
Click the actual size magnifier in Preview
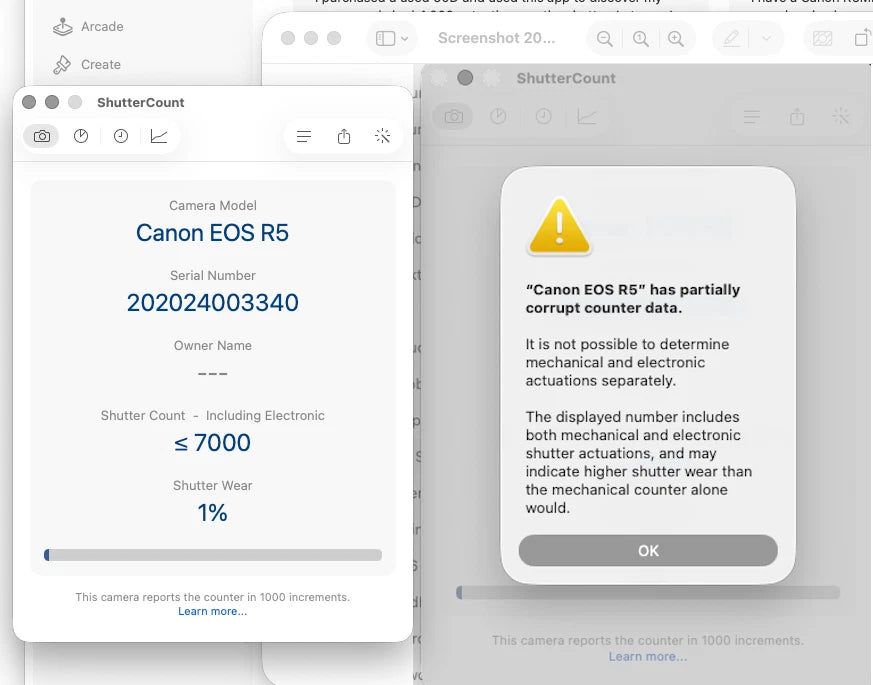(640, 38)
